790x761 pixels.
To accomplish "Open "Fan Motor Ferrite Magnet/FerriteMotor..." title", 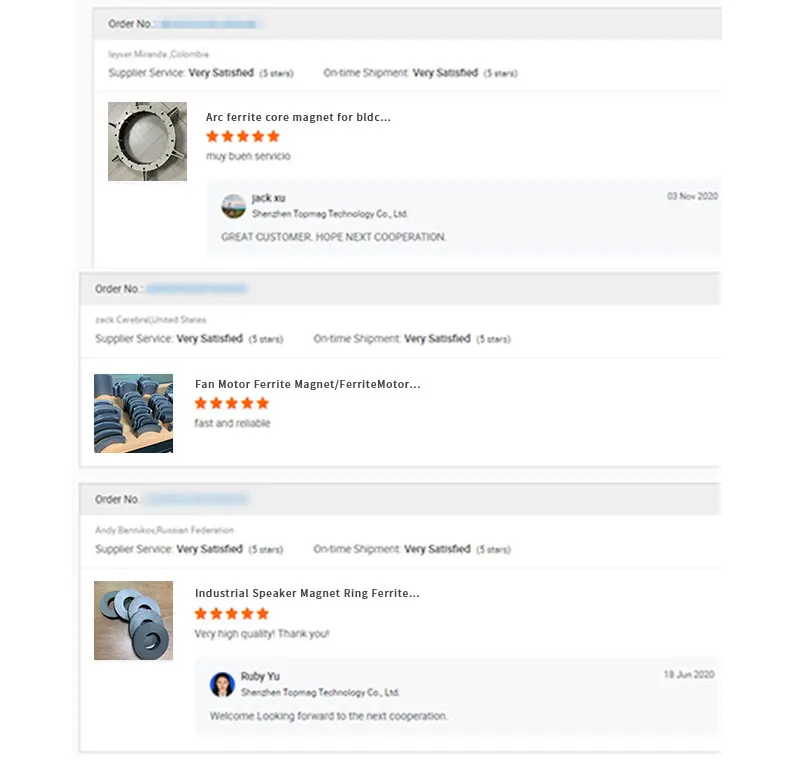I will click(x=307, y=384).
